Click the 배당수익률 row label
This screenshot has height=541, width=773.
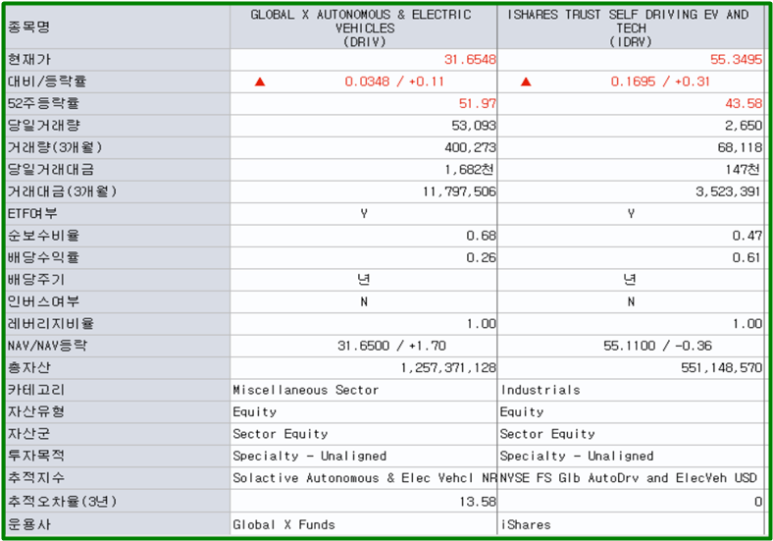coord(43,257)
